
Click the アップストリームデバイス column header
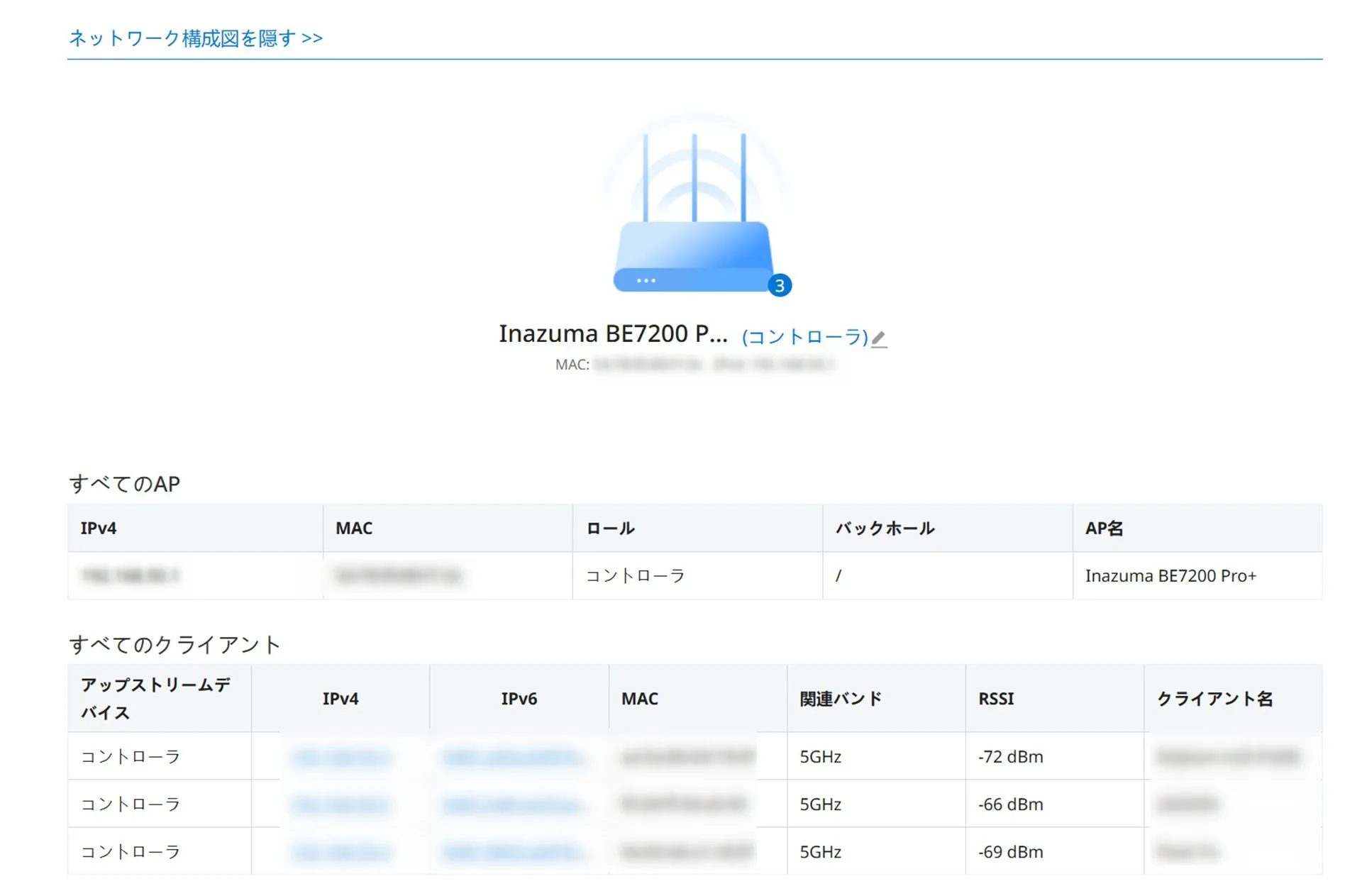point(155,699)
